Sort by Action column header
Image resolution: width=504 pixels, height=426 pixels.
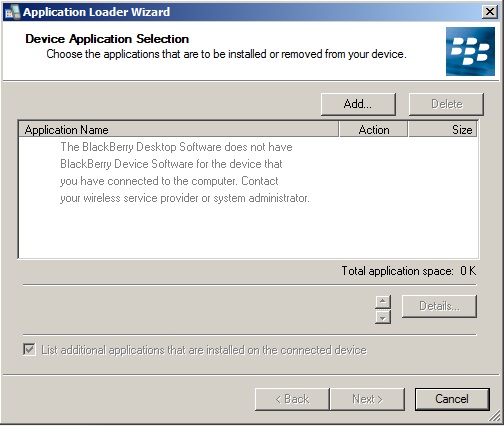(x=374, y=129)
